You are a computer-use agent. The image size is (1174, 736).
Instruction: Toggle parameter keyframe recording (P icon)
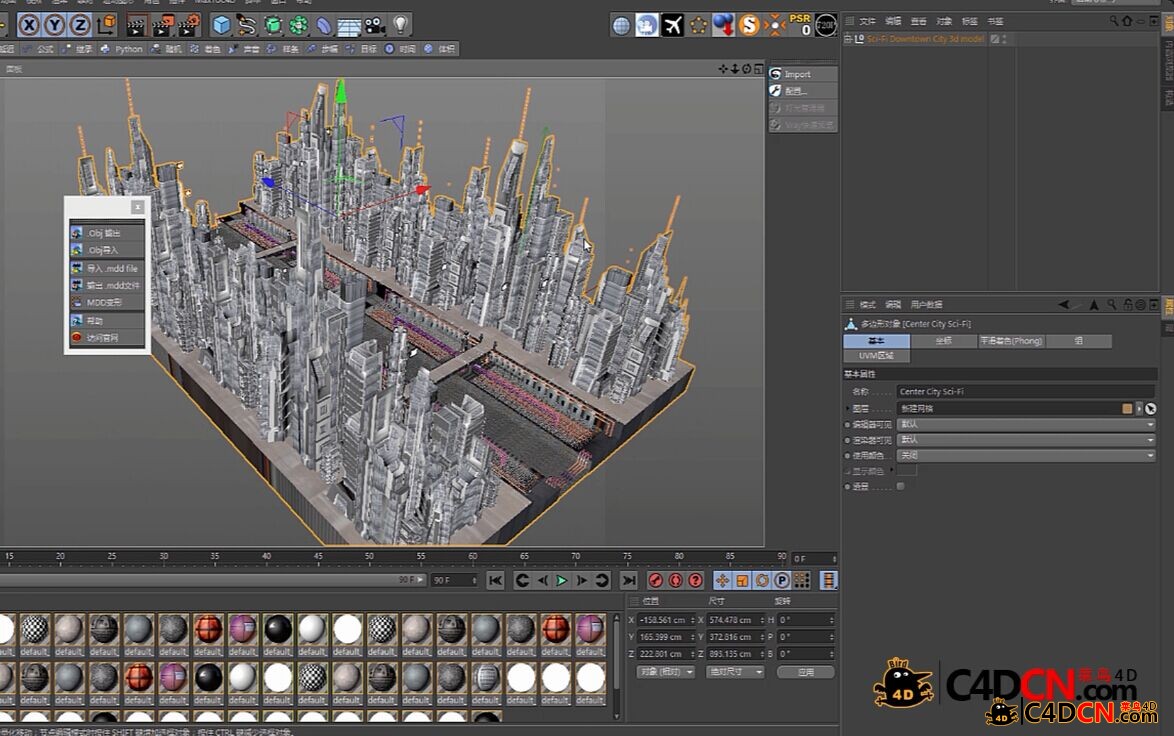click(782, 580)
